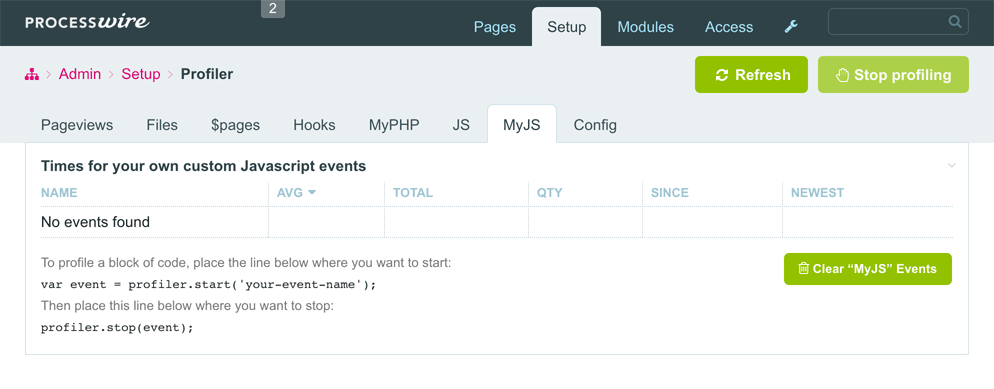
Task: Click the profiler.start code line
Action: [209, 284]
